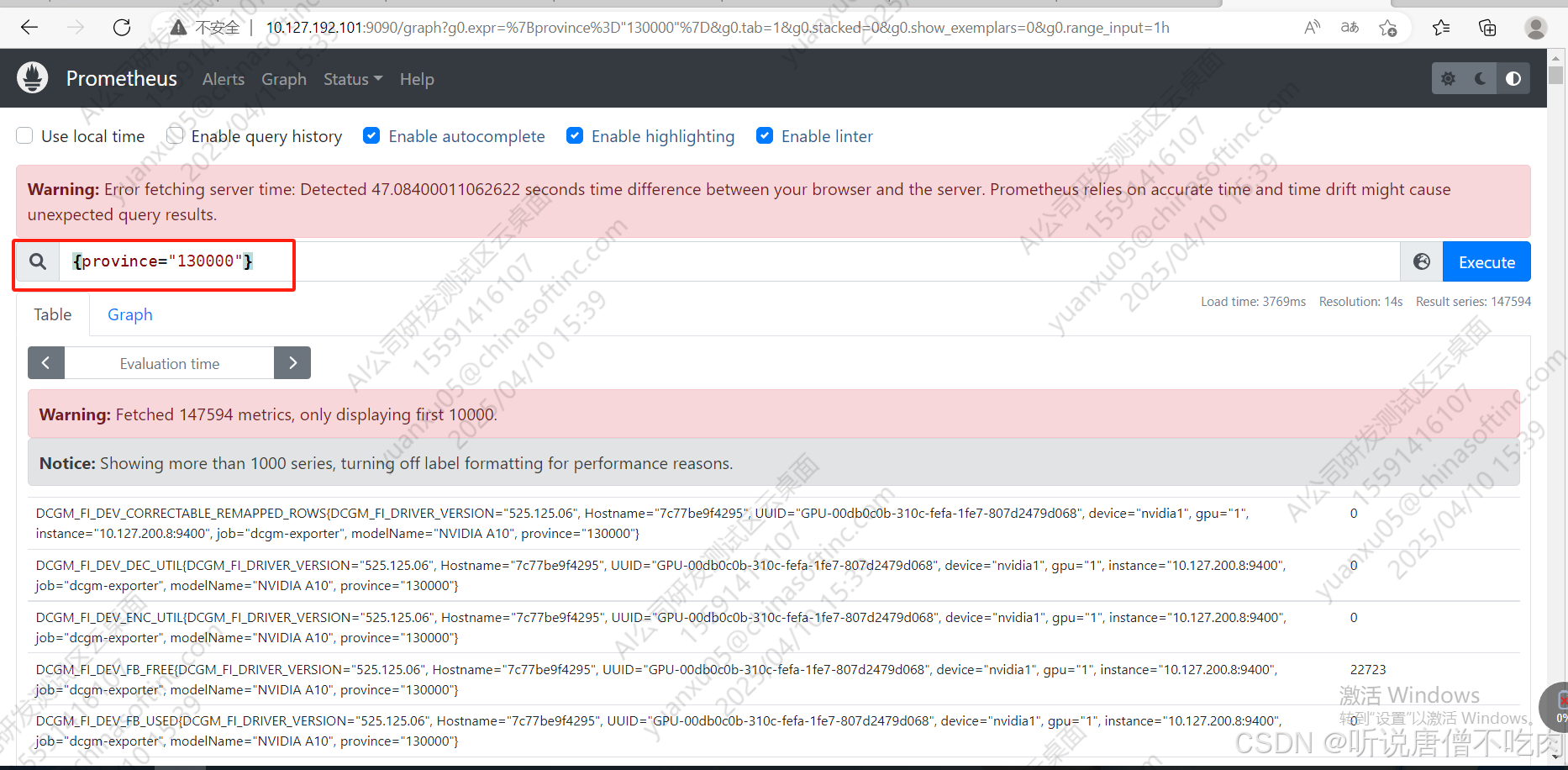Click the DCGM_FI_DEV_FB_USED result row

(774, 730)
